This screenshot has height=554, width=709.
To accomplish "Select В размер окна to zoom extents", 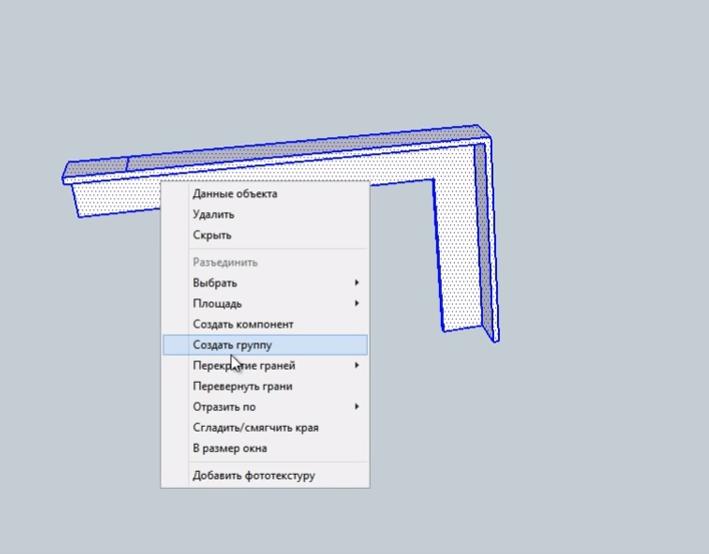I will pyautogui.click(x=229, y=448).
